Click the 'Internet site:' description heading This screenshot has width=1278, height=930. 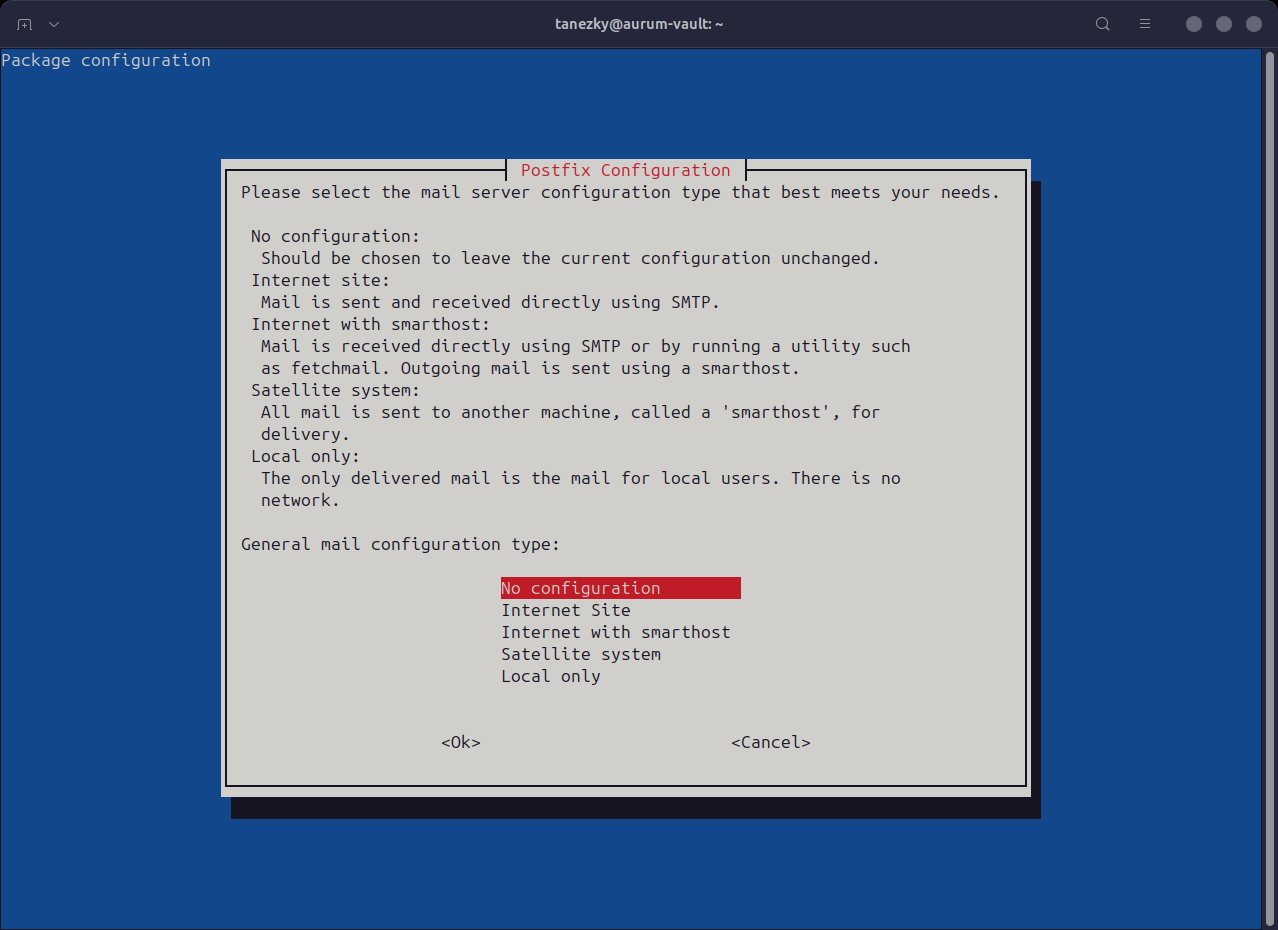coord(321,280)
